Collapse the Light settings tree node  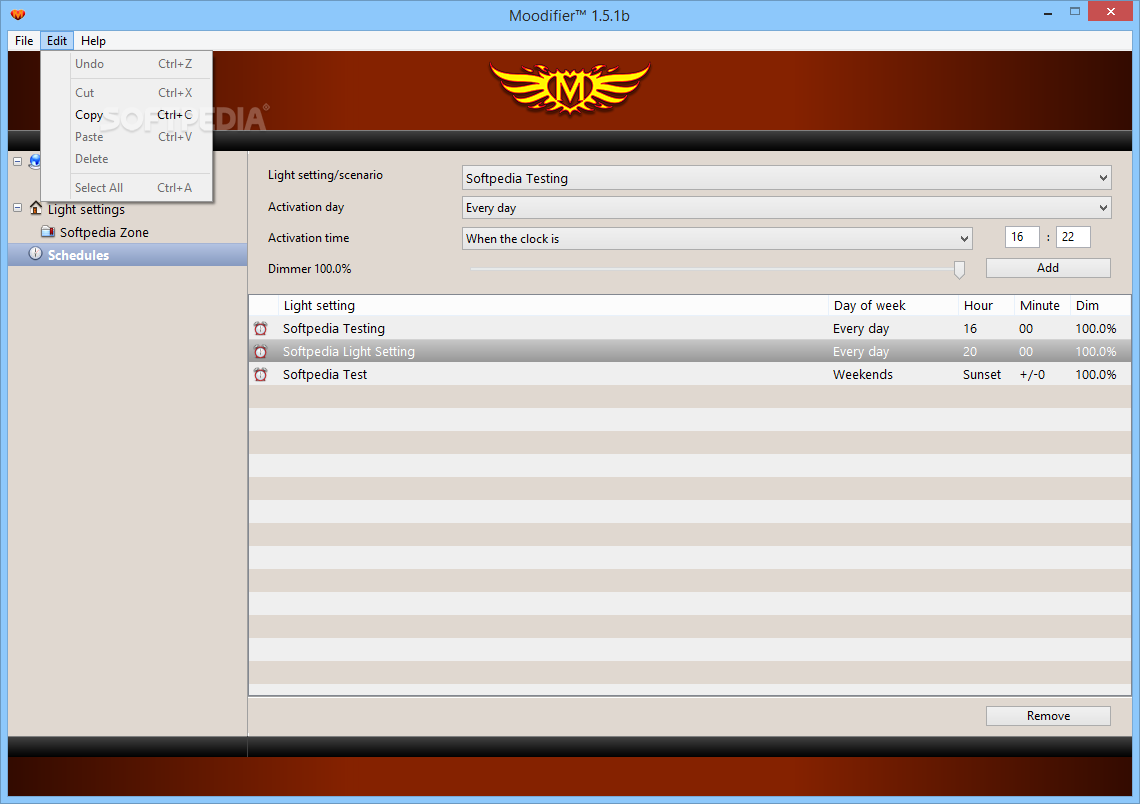click(x=17, y=208)
